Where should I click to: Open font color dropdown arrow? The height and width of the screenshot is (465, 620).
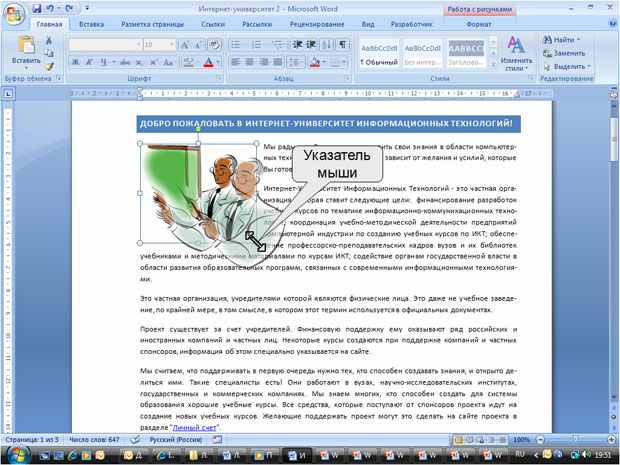coord(218,62)
